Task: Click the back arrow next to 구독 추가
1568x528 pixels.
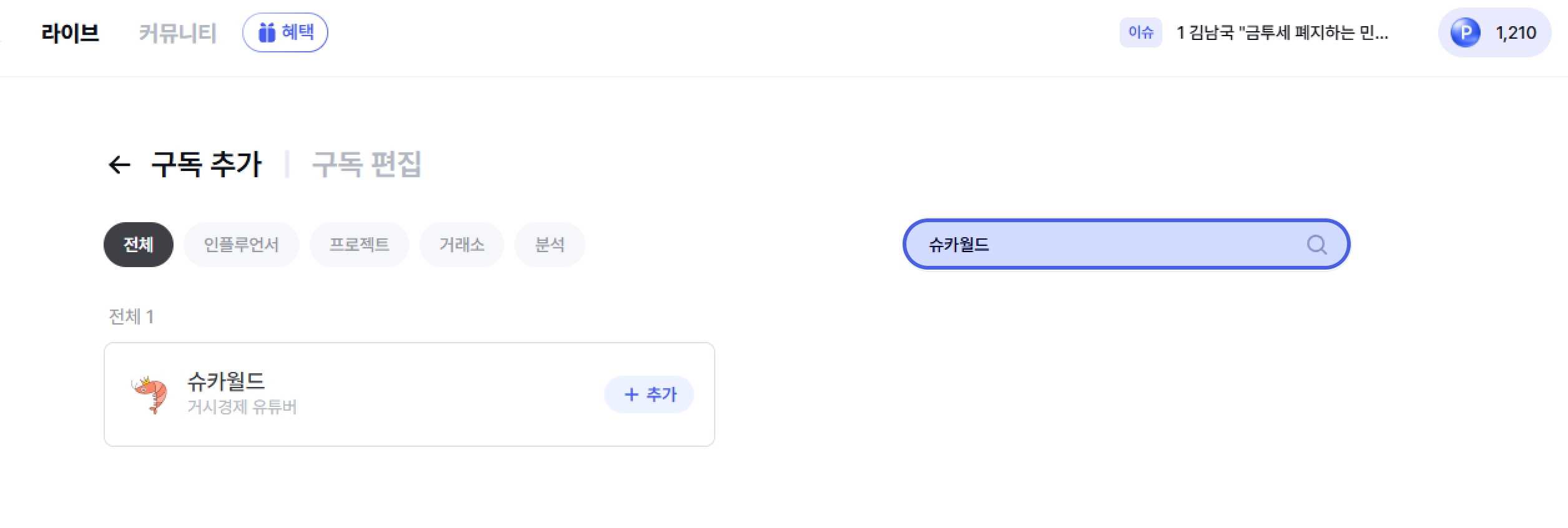Action: [x=119, y=165]
